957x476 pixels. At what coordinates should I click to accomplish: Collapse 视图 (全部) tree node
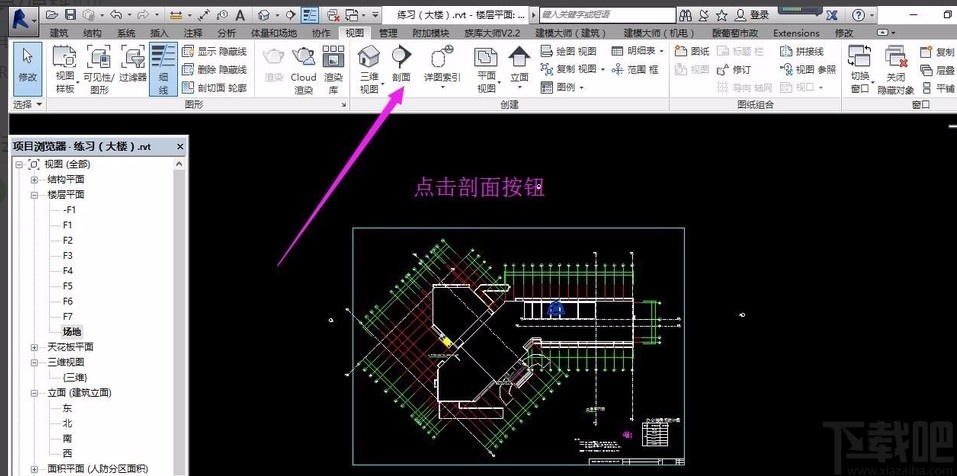[19, 164]
